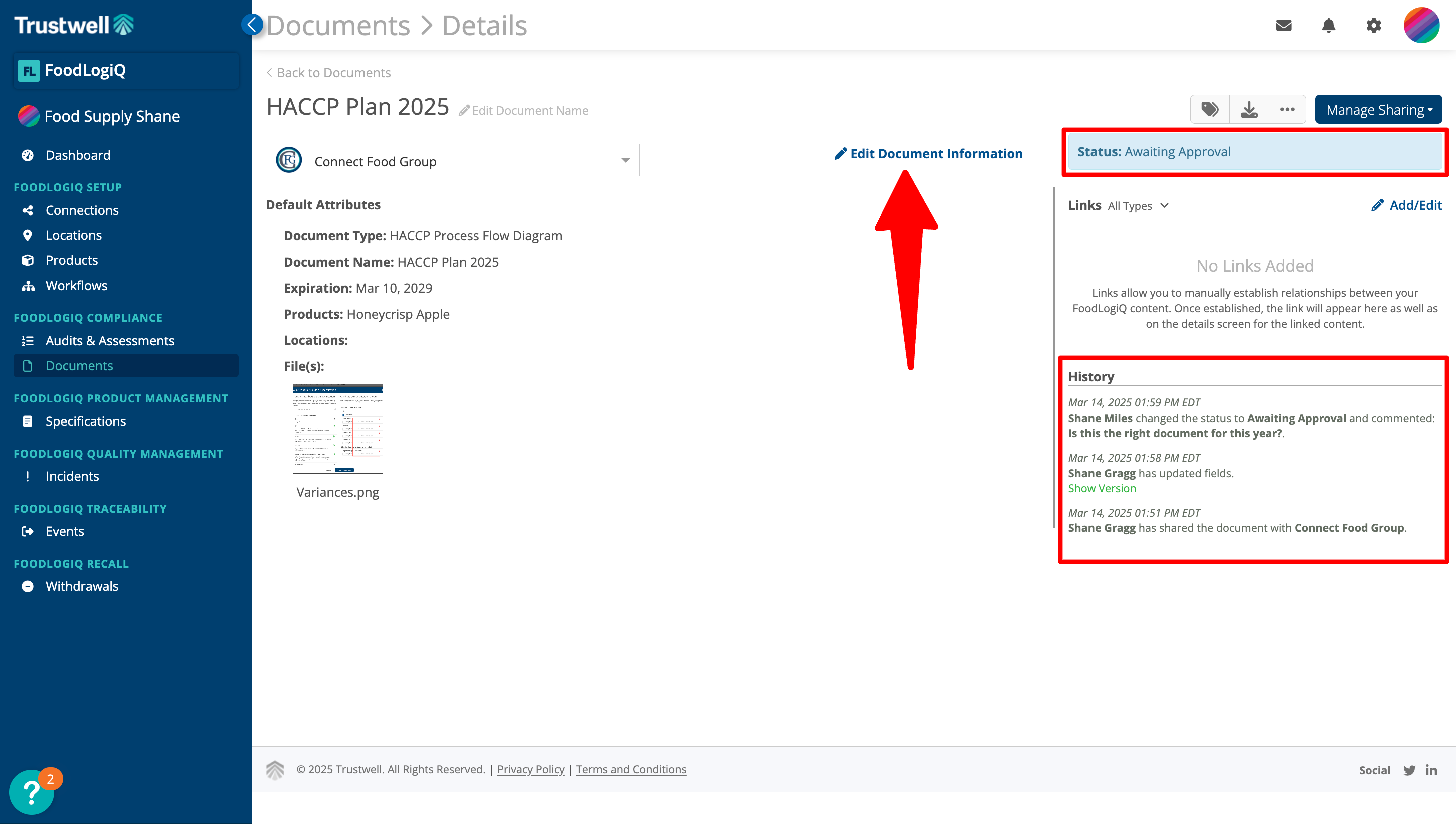Open Audits & Assessments
This screenshot has width=1456, height=824.
[110, 341]
